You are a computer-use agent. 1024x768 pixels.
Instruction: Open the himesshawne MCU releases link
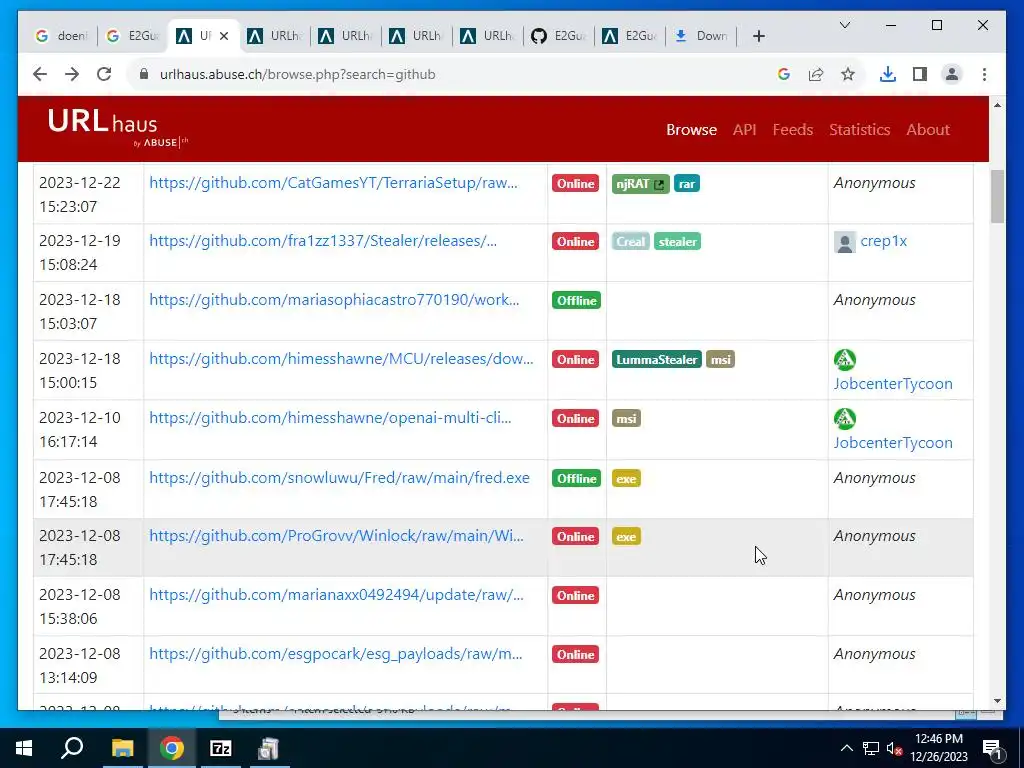pyautogui.click(x=341, y=359)
